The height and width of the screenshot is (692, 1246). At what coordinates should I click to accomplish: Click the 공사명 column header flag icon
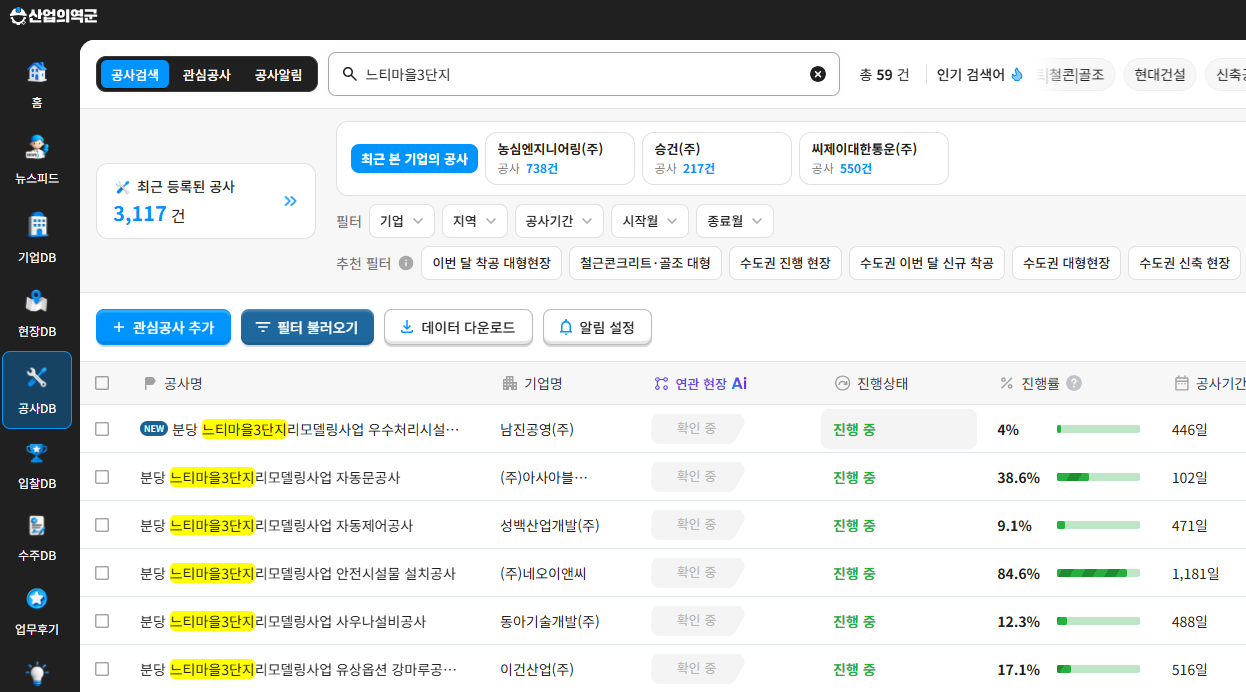(x=150, y=383)
